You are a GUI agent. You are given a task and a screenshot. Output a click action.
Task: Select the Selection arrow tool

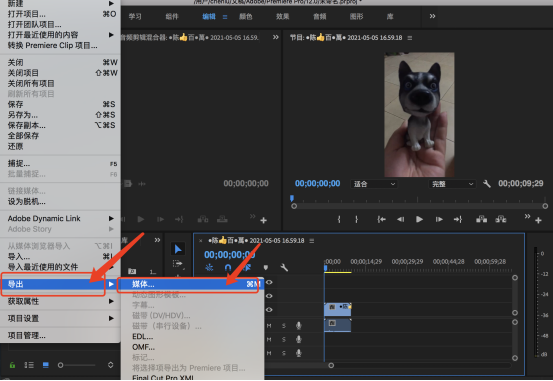(x=178, y=249)
